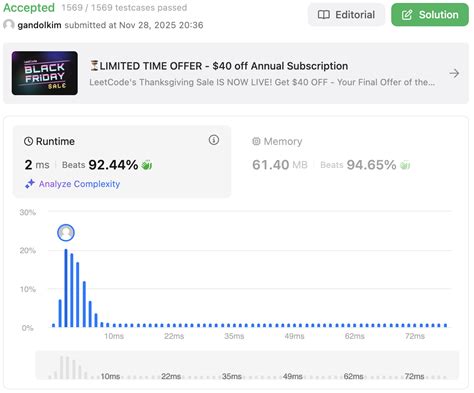Click the tallest blue bar in the histogram

pyautogui.click(x=66, y=288)
